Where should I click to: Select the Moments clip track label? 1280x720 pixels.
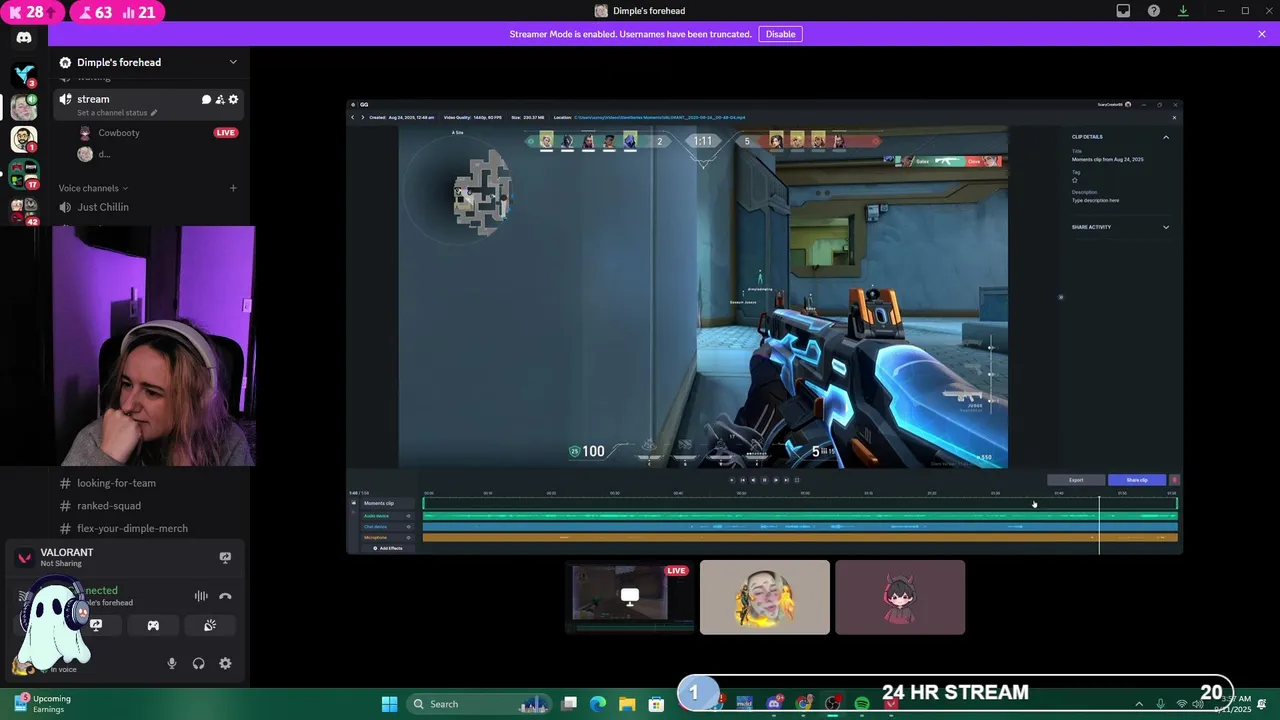(379, 503)
